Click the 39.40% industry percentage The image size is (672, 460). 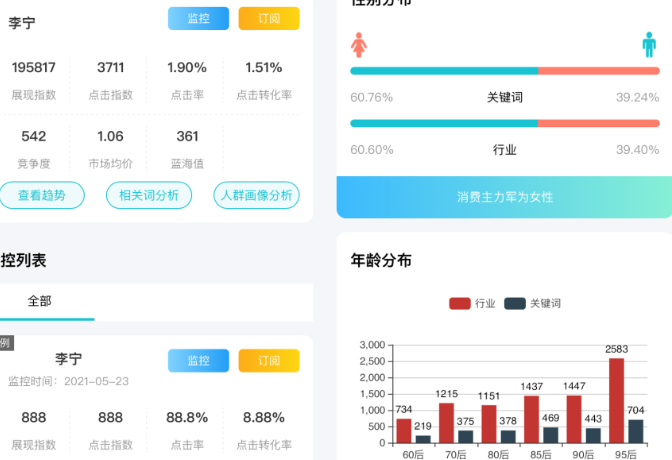pos(638,150)
